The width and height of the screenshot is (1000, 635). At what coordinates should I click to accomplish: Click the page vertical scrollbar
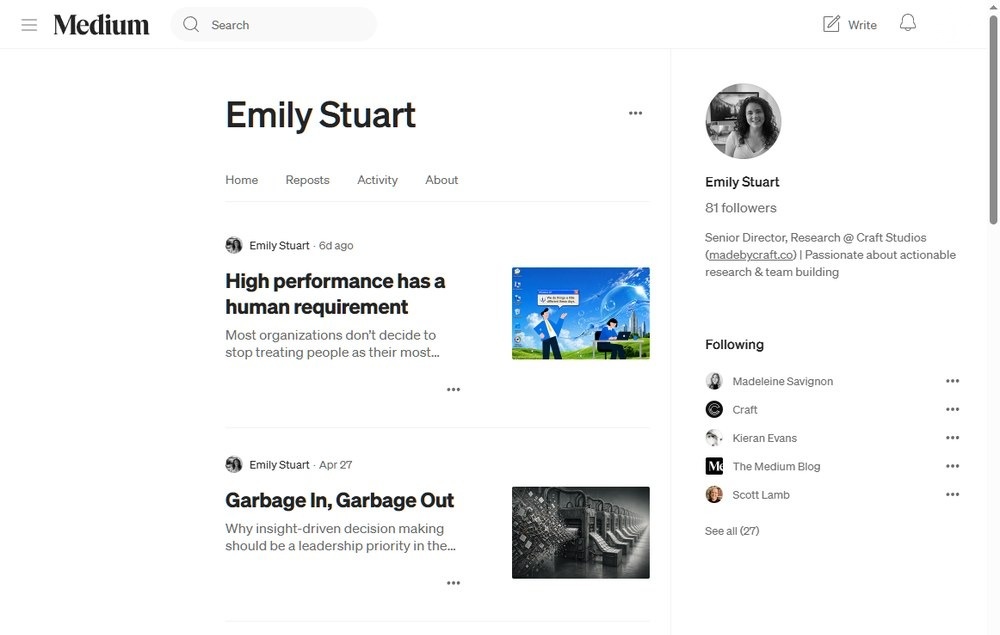tap(993, 121)
